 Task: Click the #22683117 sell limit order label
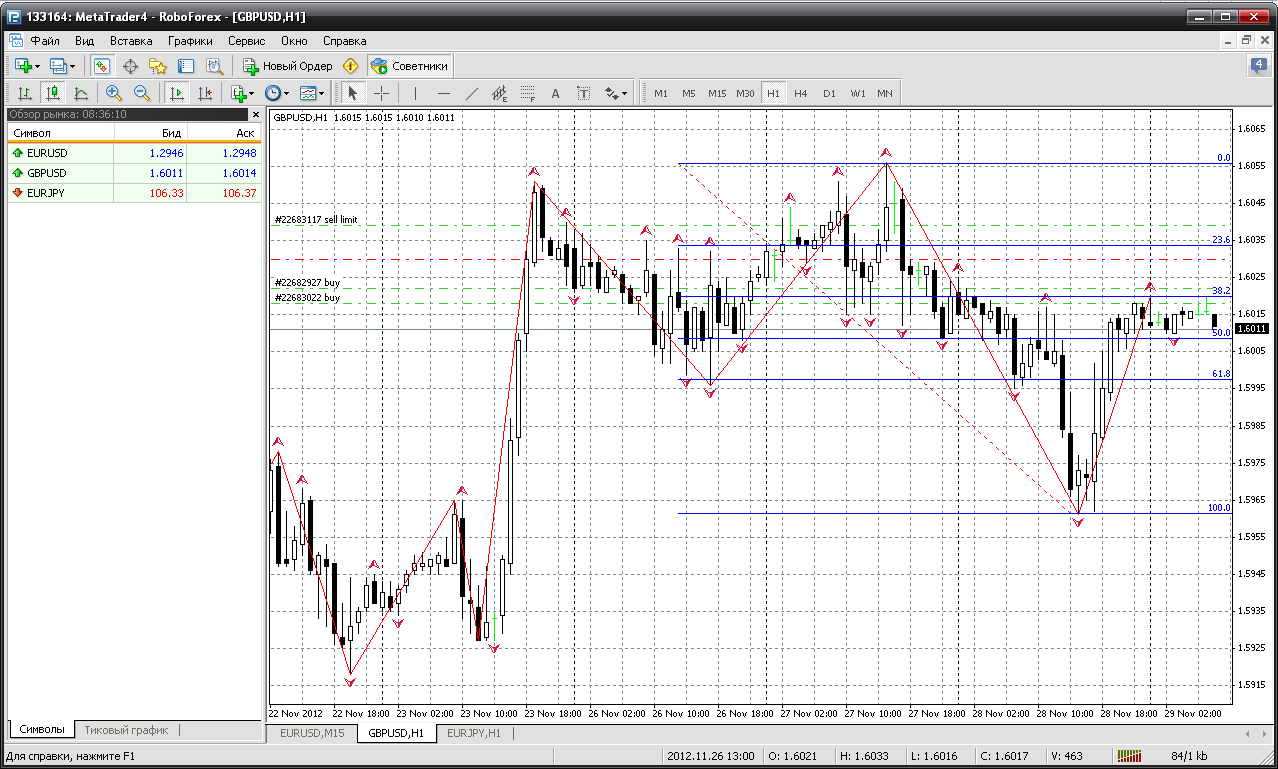316,219
